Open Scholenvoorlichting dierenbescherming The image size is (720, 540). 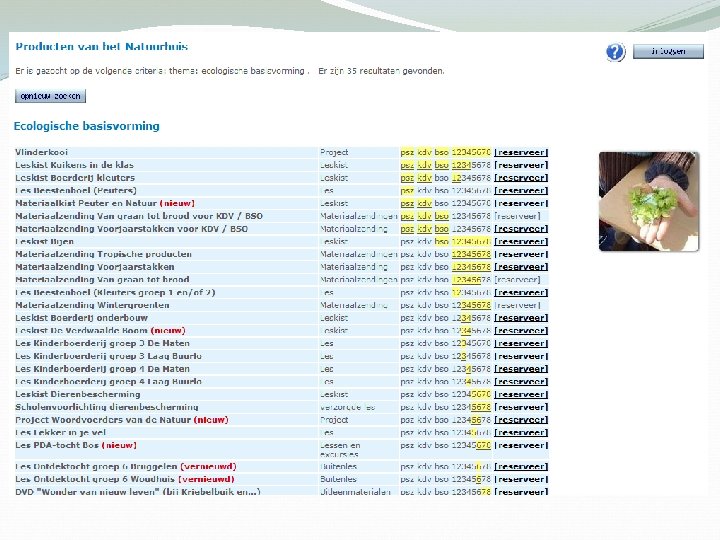point(107,407)
